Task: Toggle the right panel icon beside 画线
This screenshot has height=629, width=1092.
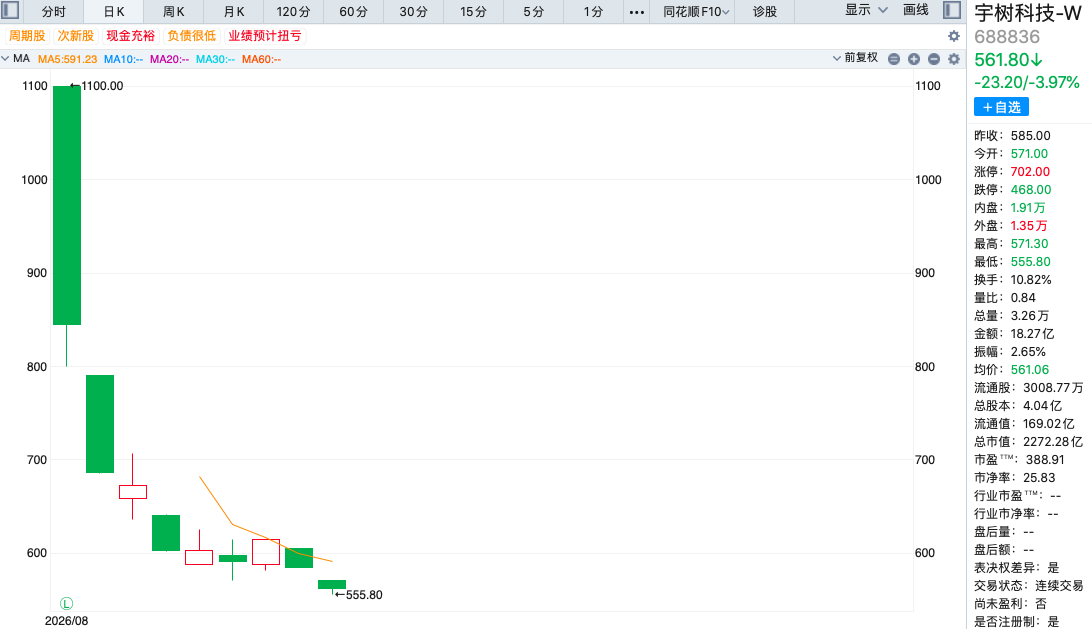Action: click(951, 10)
